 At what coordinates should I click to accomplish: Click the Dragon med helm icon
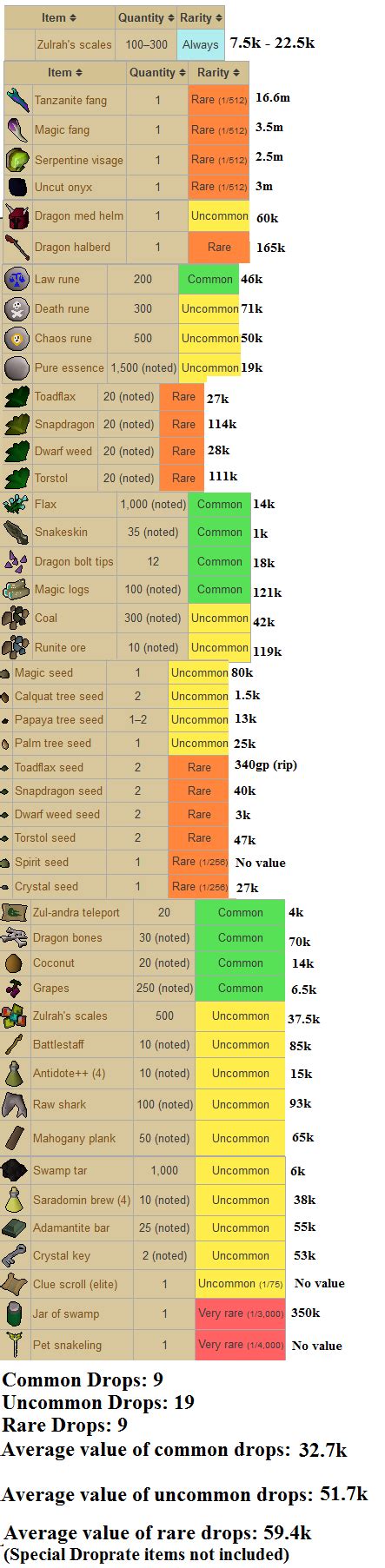17,215
